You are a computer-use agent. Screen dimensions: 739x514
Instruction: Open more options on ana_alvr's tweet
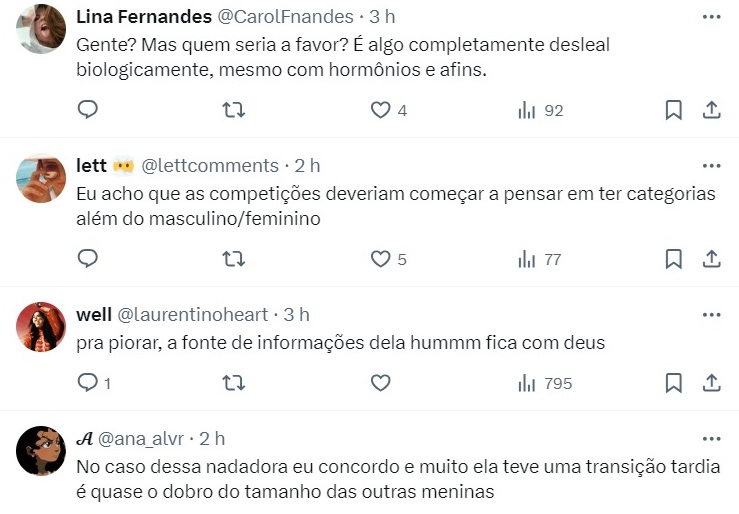coord(711,438)
